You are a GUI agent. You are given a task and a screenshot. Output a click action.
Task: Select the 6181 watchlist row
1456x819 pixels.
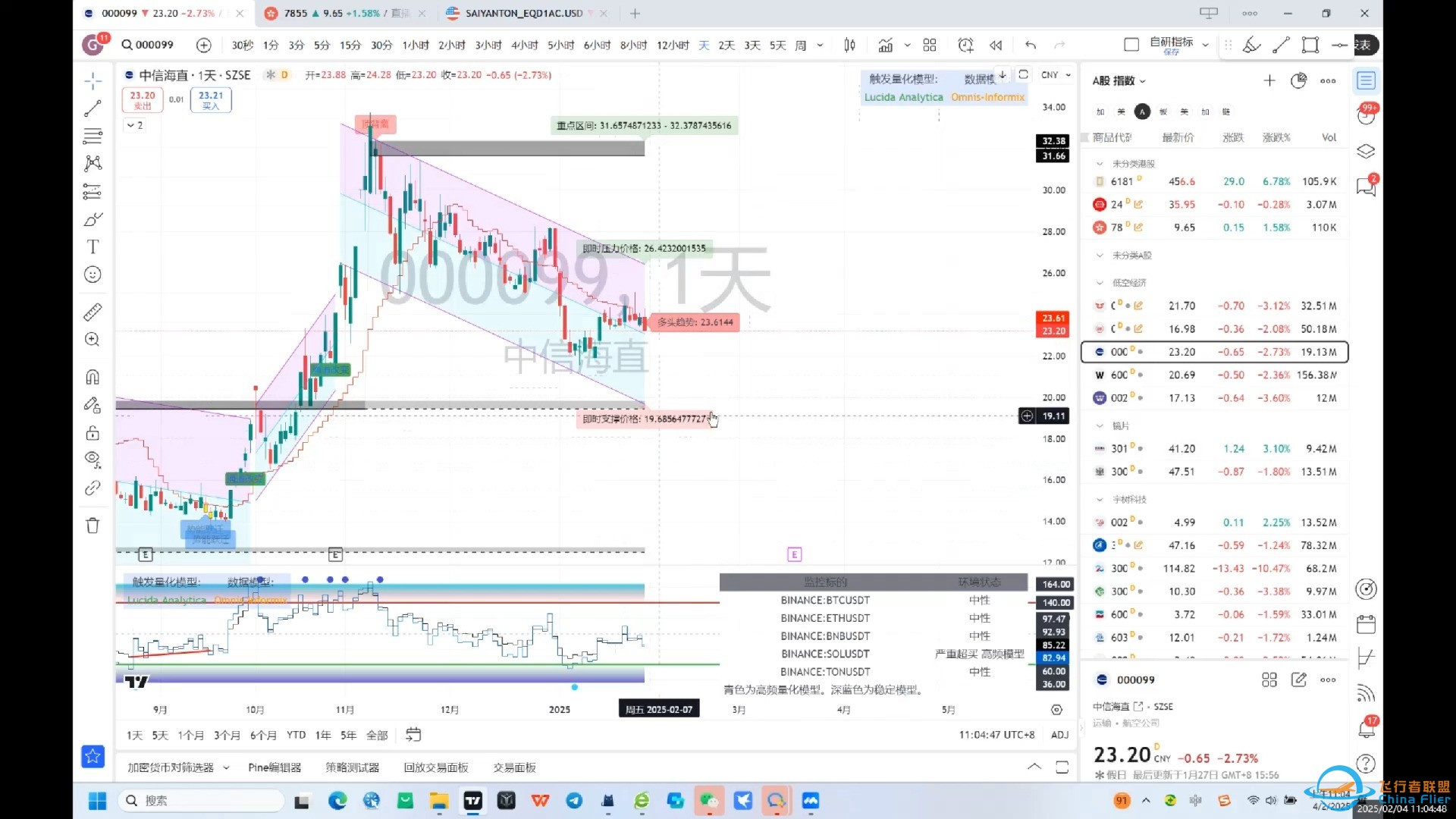1214,182
